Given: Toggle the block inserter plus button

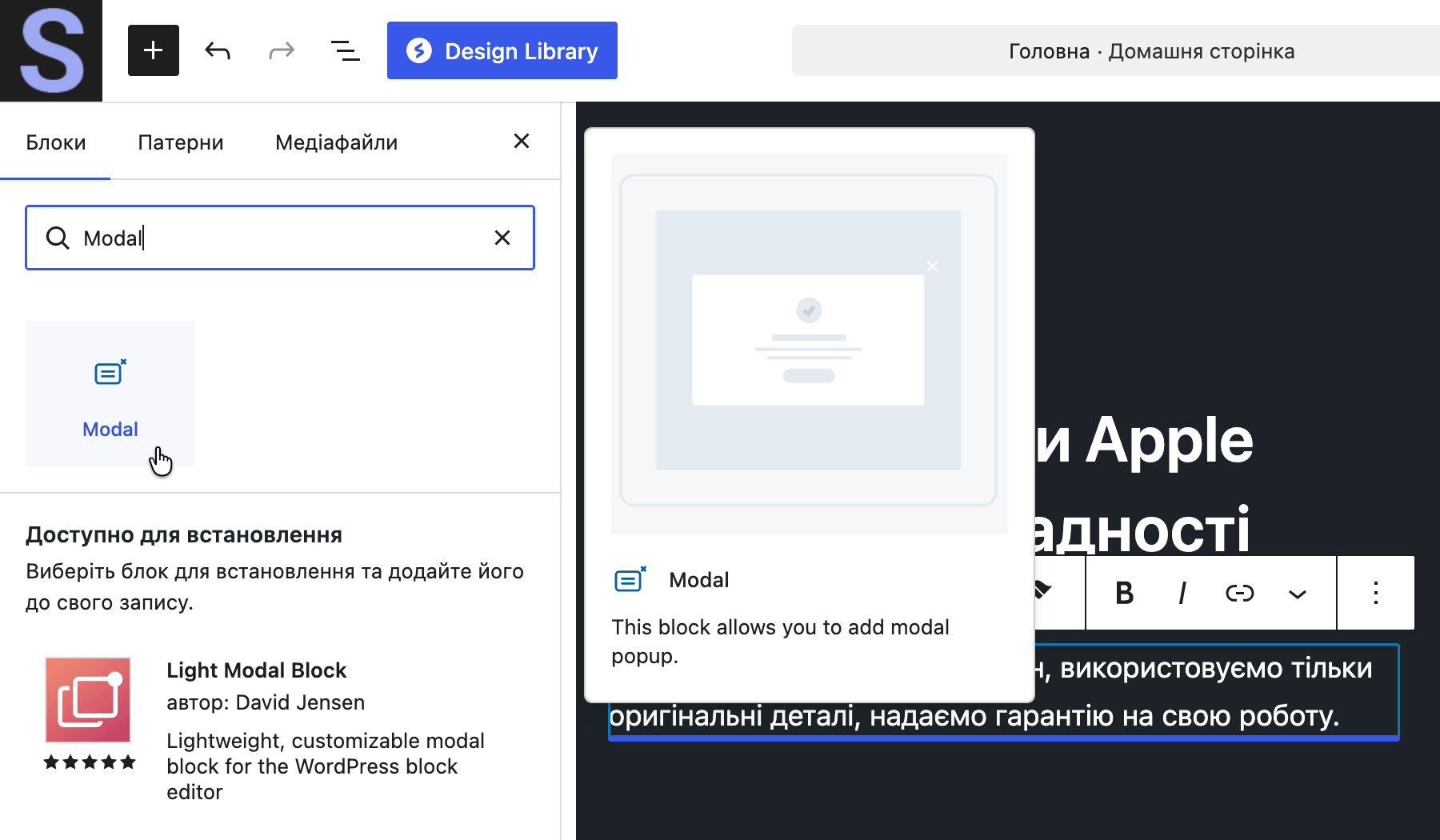Looking at the screenshot, I should coord(154,50).
